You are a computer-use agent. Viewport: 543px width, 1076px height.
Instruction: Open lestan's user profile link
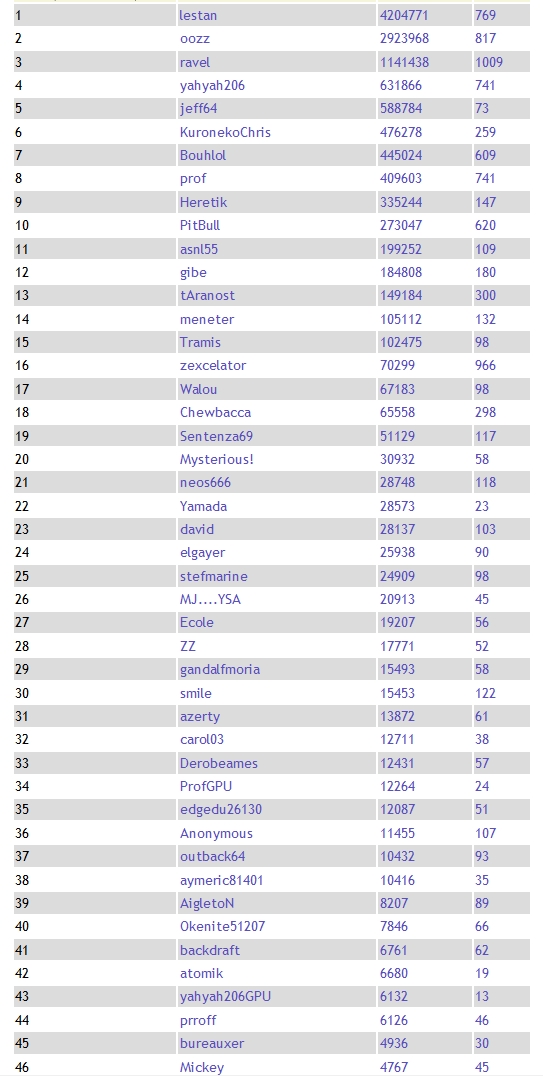coord(198,15)
